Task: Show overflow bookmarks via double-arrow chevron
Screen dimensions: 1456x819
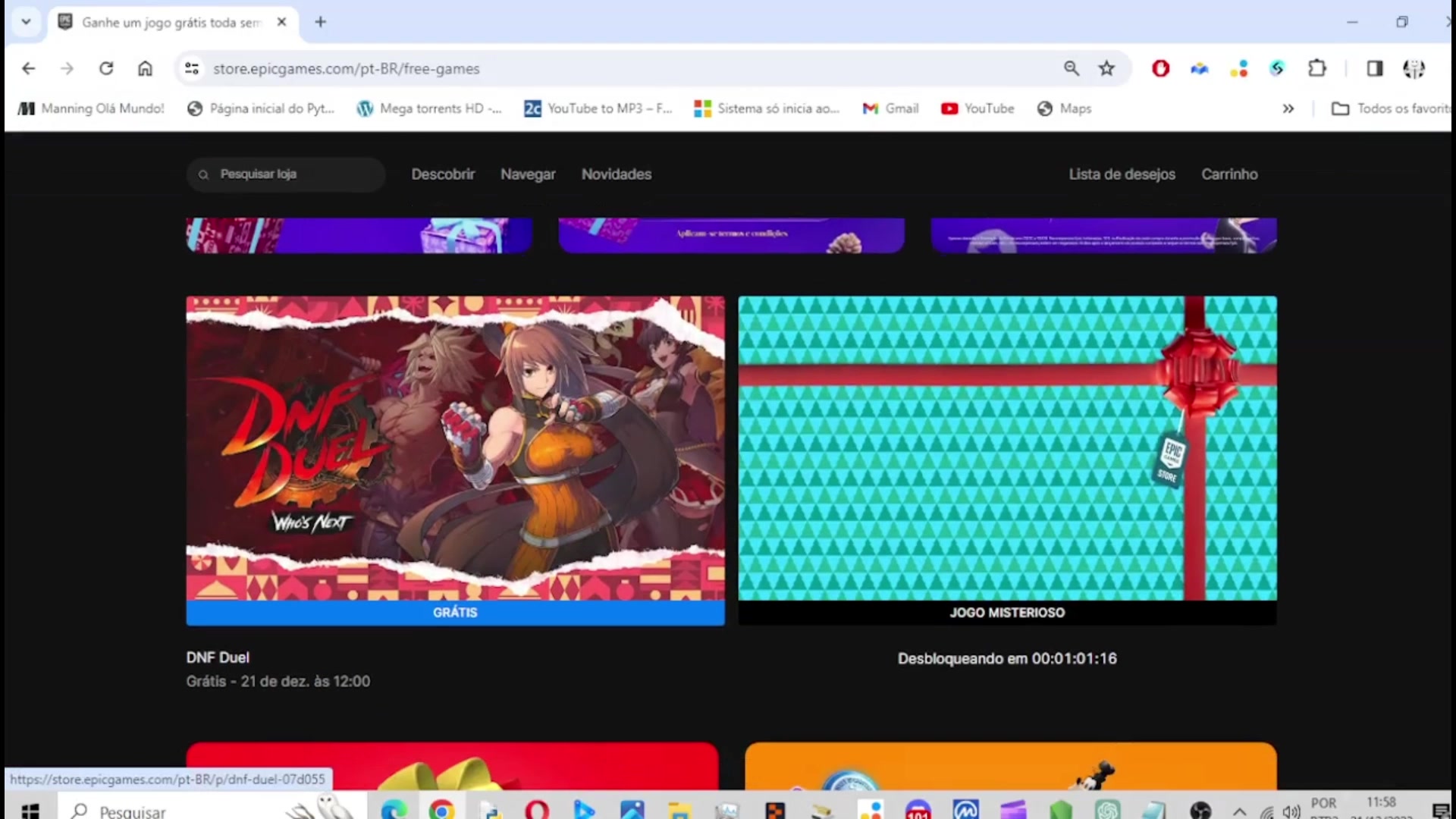Action: 1288,108
